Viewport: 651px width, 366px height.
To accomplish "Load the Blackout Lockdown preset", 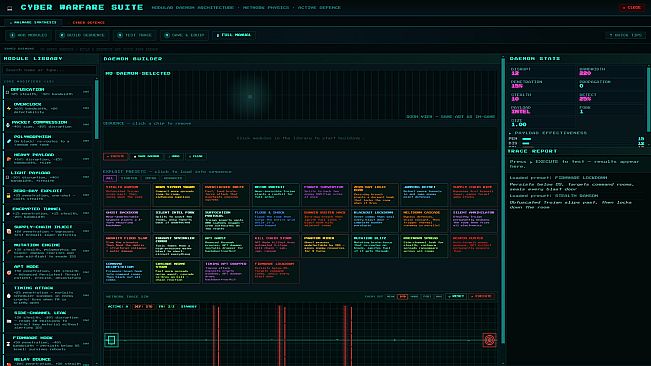I will pos(374,220).
